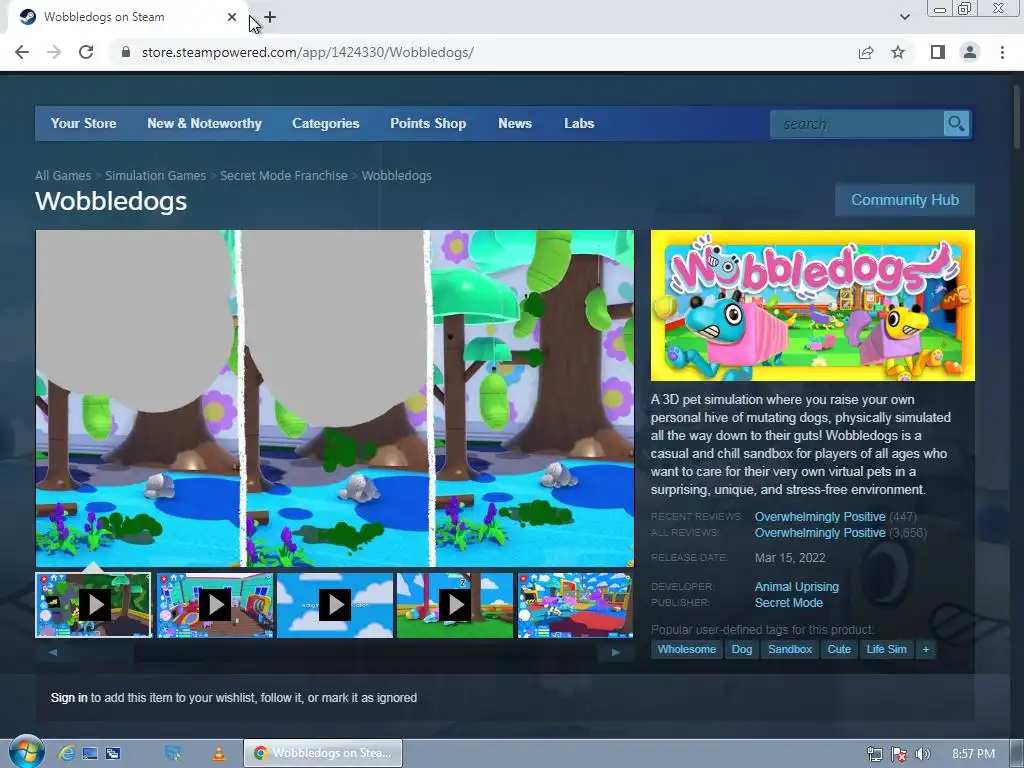Open VLC media player from taskbar
The width and height of the screenshot is (1024, 768).
219,754
